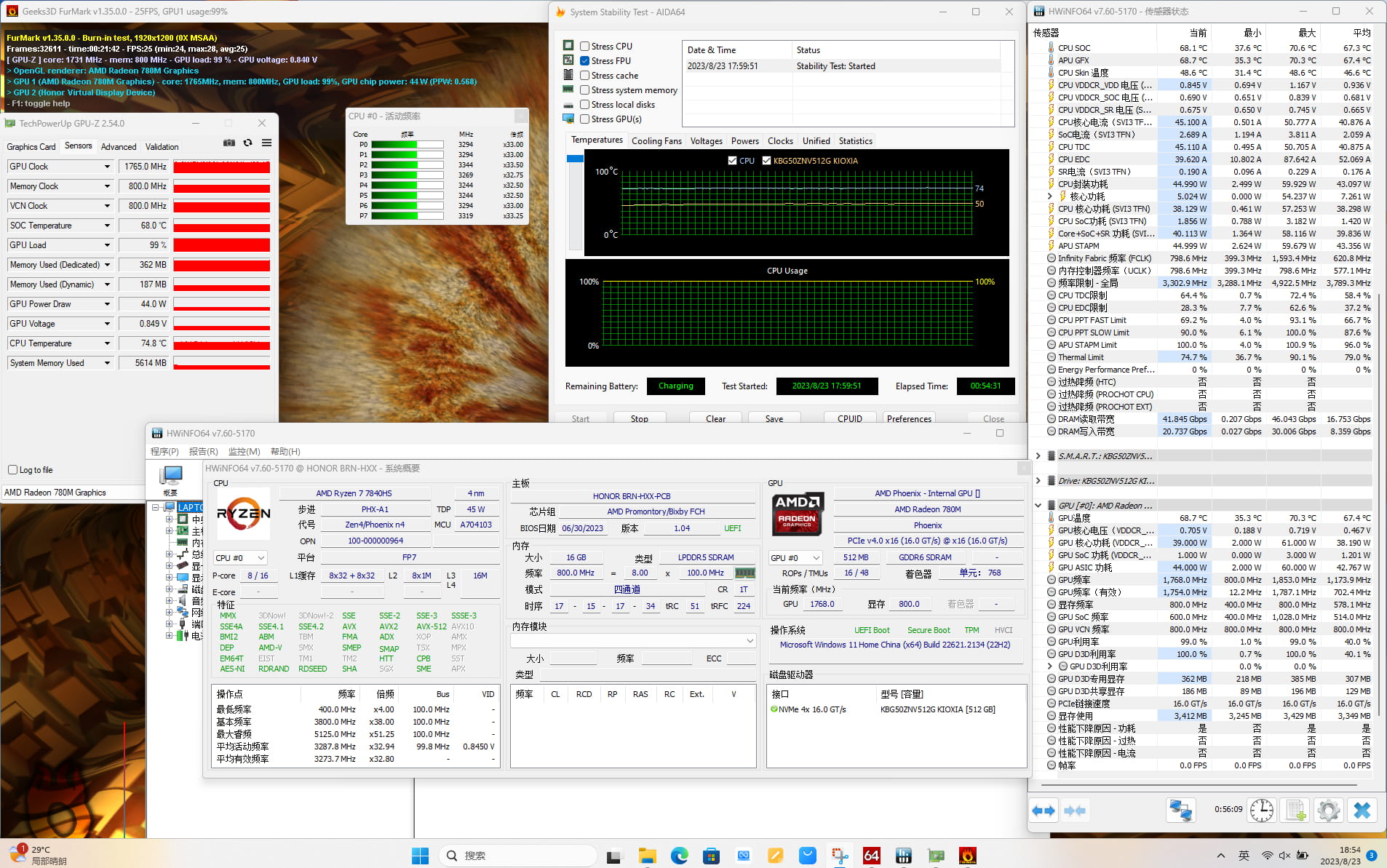This screenshot has height=868, width=1387.
Task: Open the AIDA64 icon in the taskbar
Action: [x=871, y=856]
